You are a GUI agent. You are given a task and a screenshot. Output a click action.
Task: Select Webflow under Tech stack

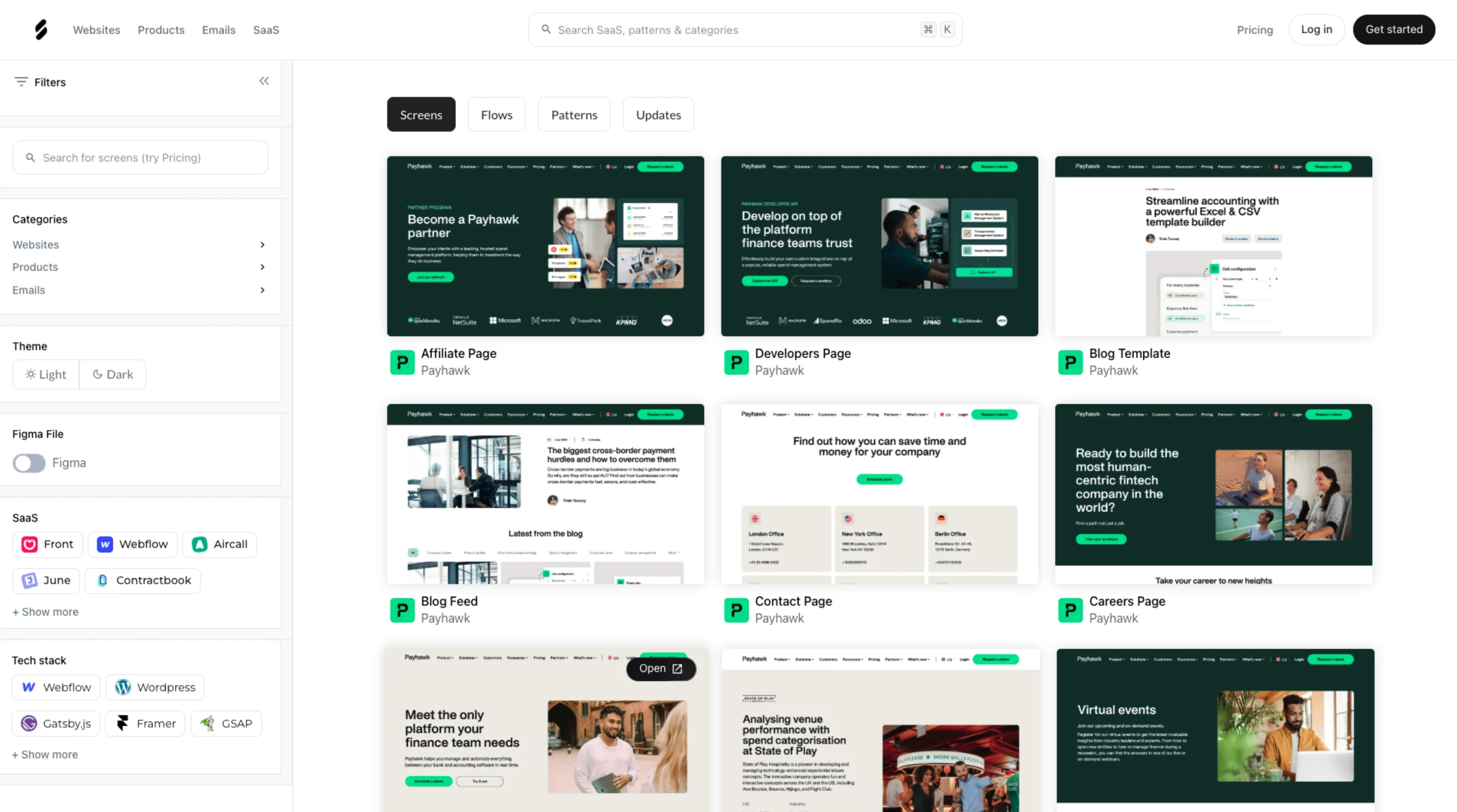point(56,687)
